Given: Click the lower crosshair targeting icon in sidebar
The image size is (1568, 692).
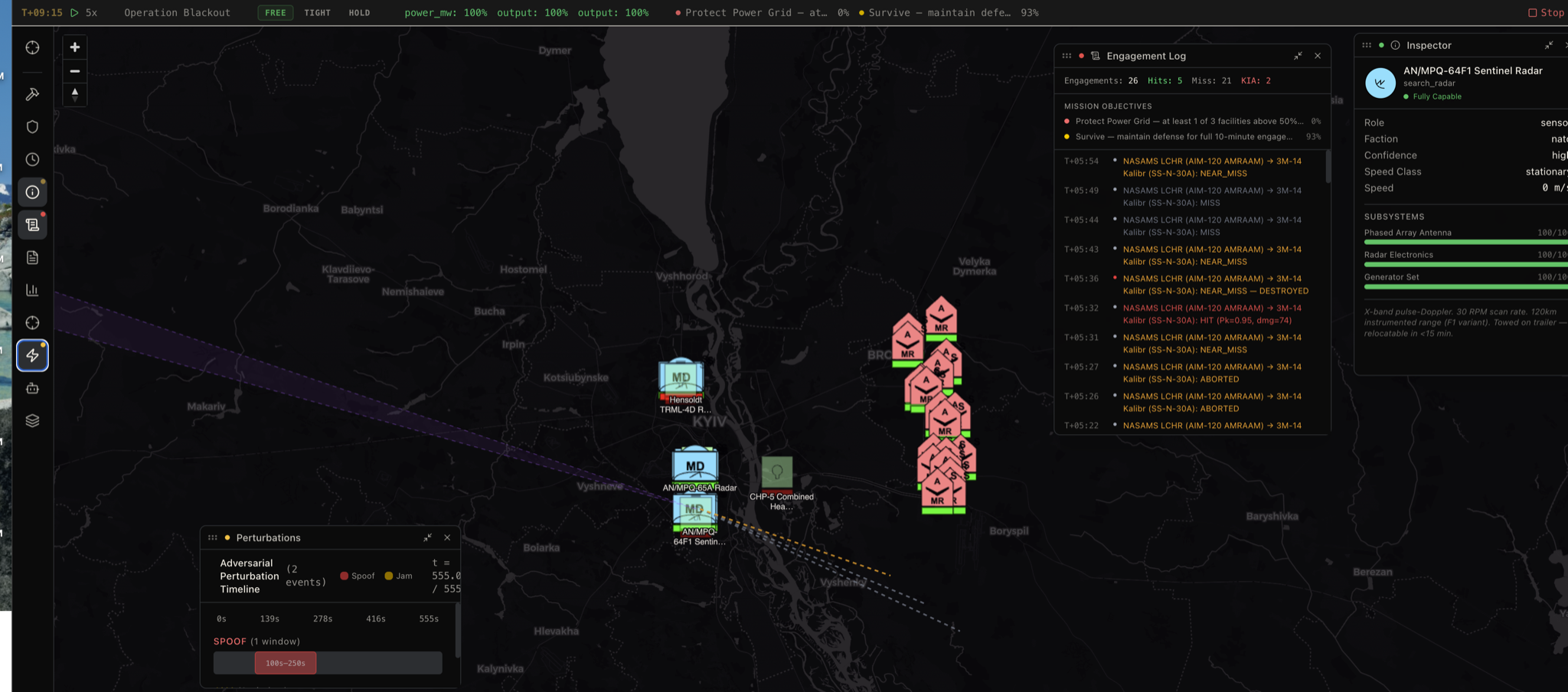Looking at the screenshot, I should point(32,323).
